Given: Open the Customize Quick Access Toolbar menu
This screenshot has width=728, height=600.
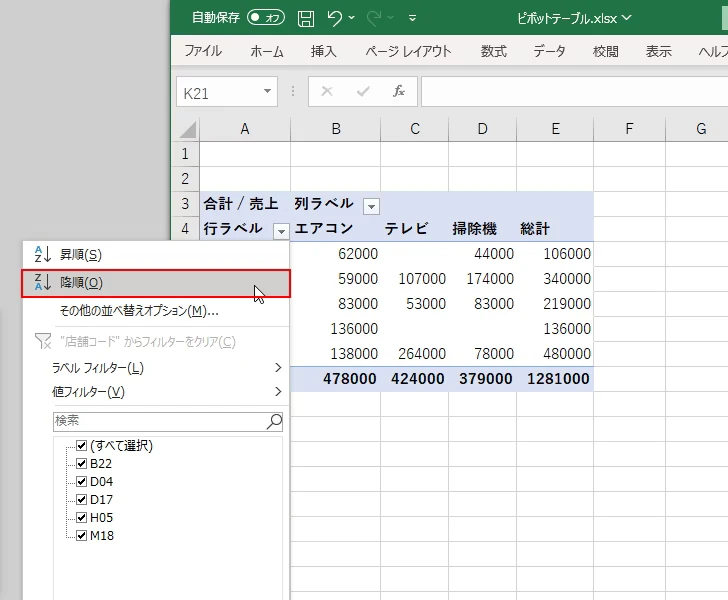Looking at the screenshot, I should 412,18.
